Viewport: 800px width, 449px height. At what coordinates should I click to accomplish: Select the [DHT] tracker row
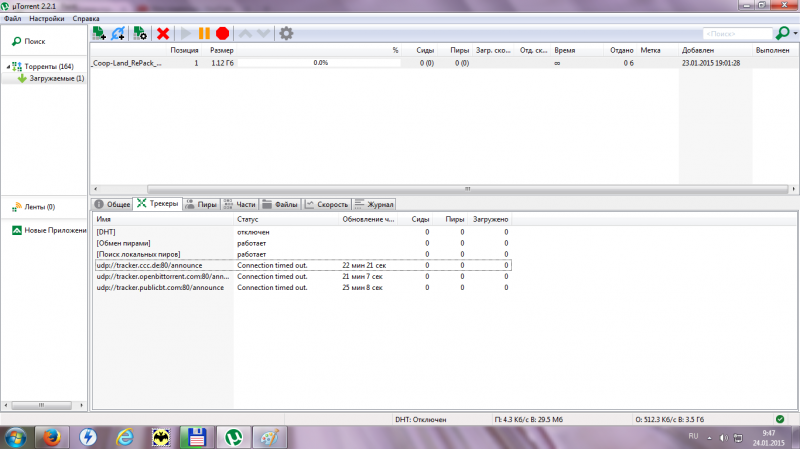point(303,232)
